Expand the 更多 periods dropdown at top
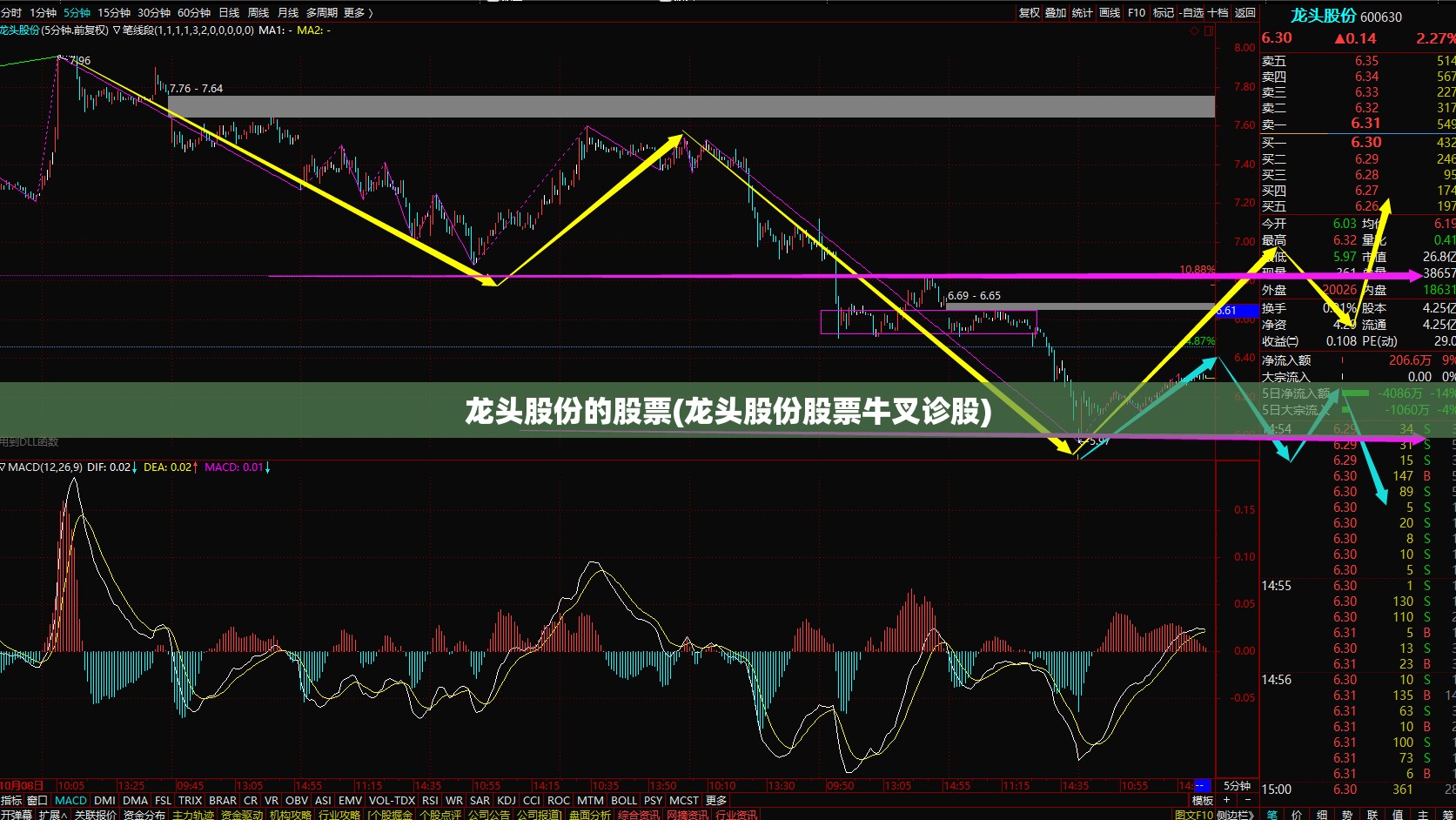Image resolution: width=1456 pixels, height=820 pixels. pos(359,13)
